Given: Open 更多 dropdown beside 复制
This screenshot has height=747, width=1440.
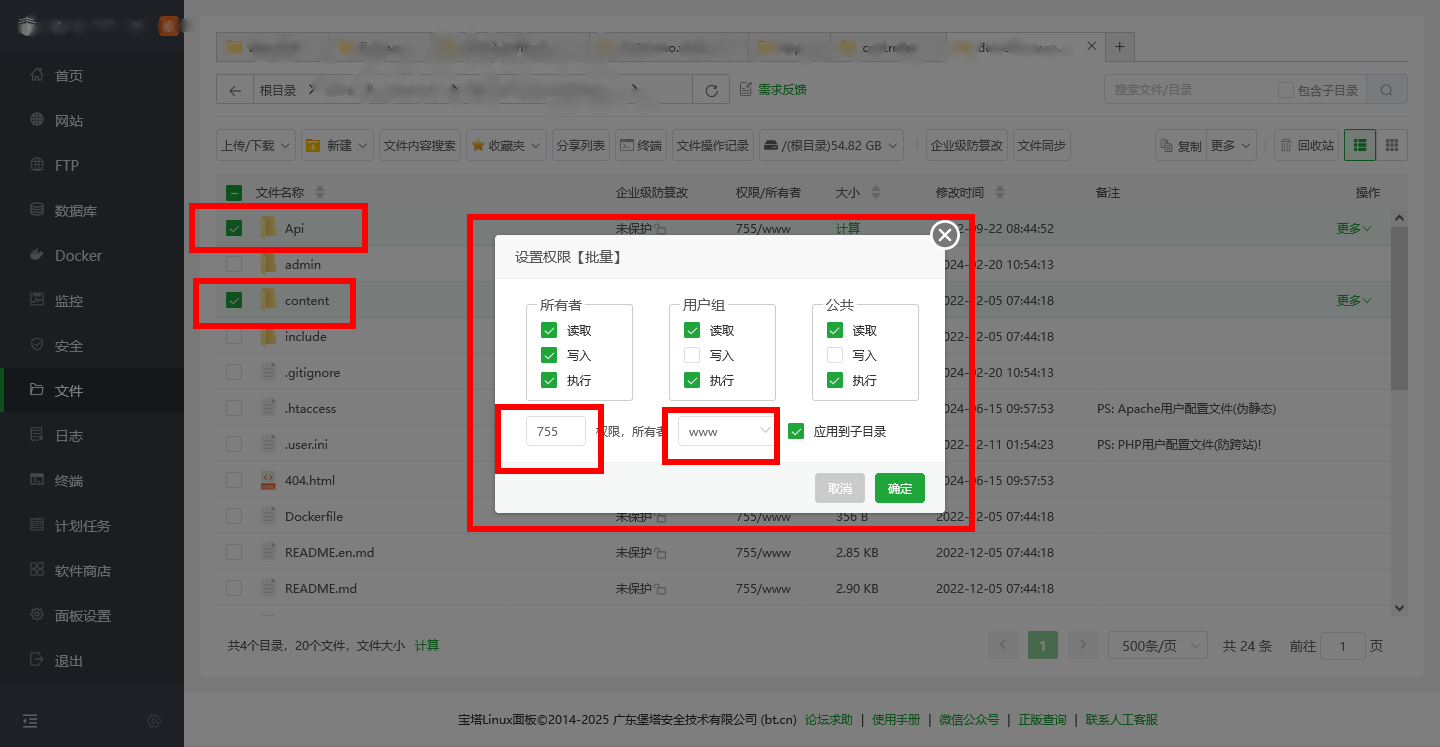Looking at the screenshot, I should tap(1231, 145).
